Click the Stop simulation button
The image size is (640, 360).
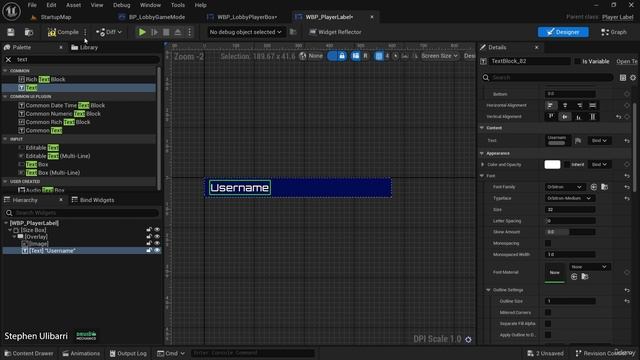tap(166, 32)
